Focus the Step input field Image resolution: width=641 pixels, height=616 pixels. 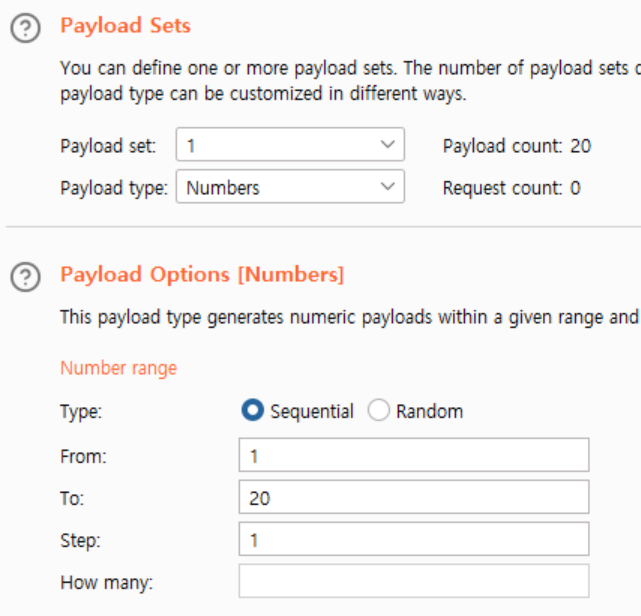[413, 539]
